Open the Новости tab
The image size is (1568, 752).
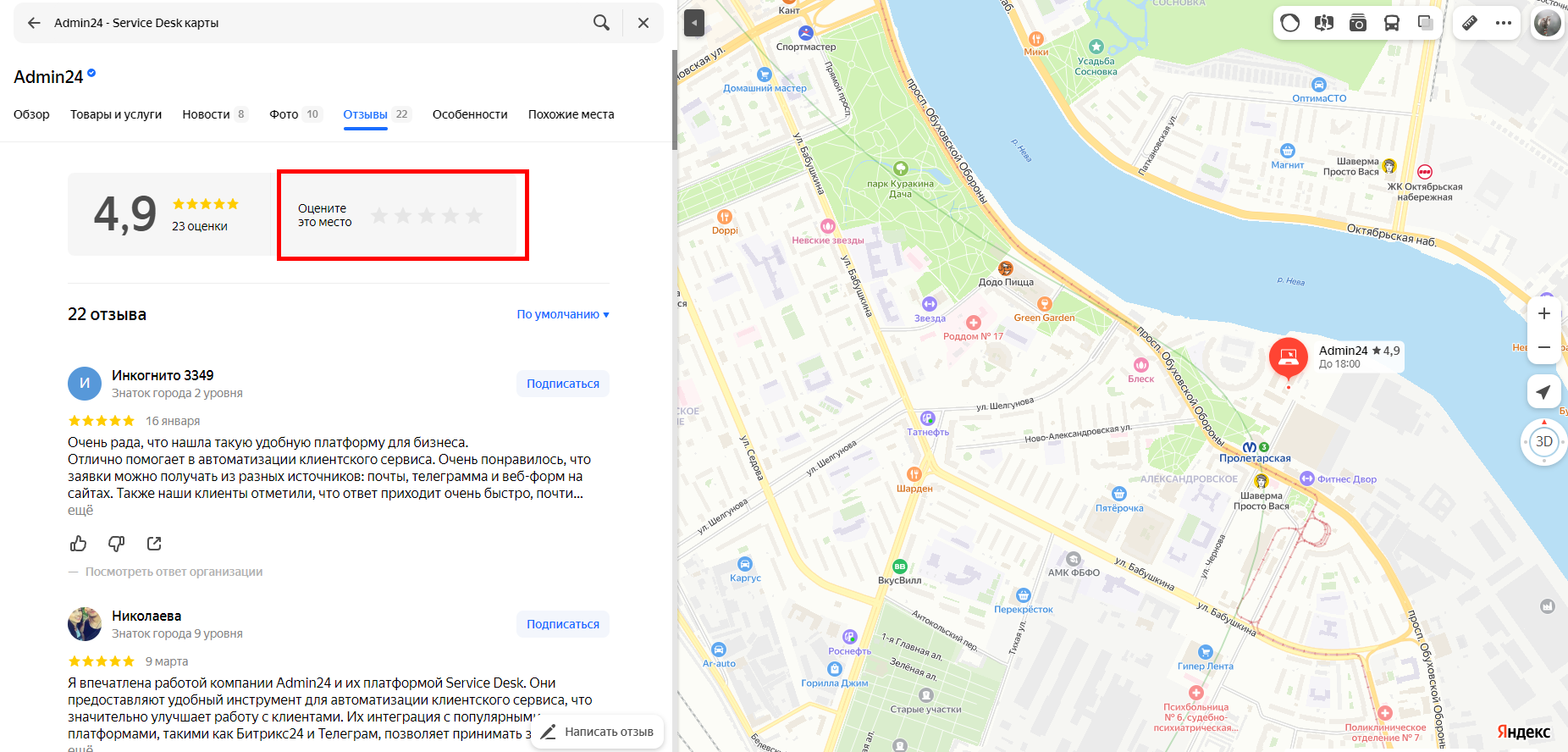pos(215,114)
